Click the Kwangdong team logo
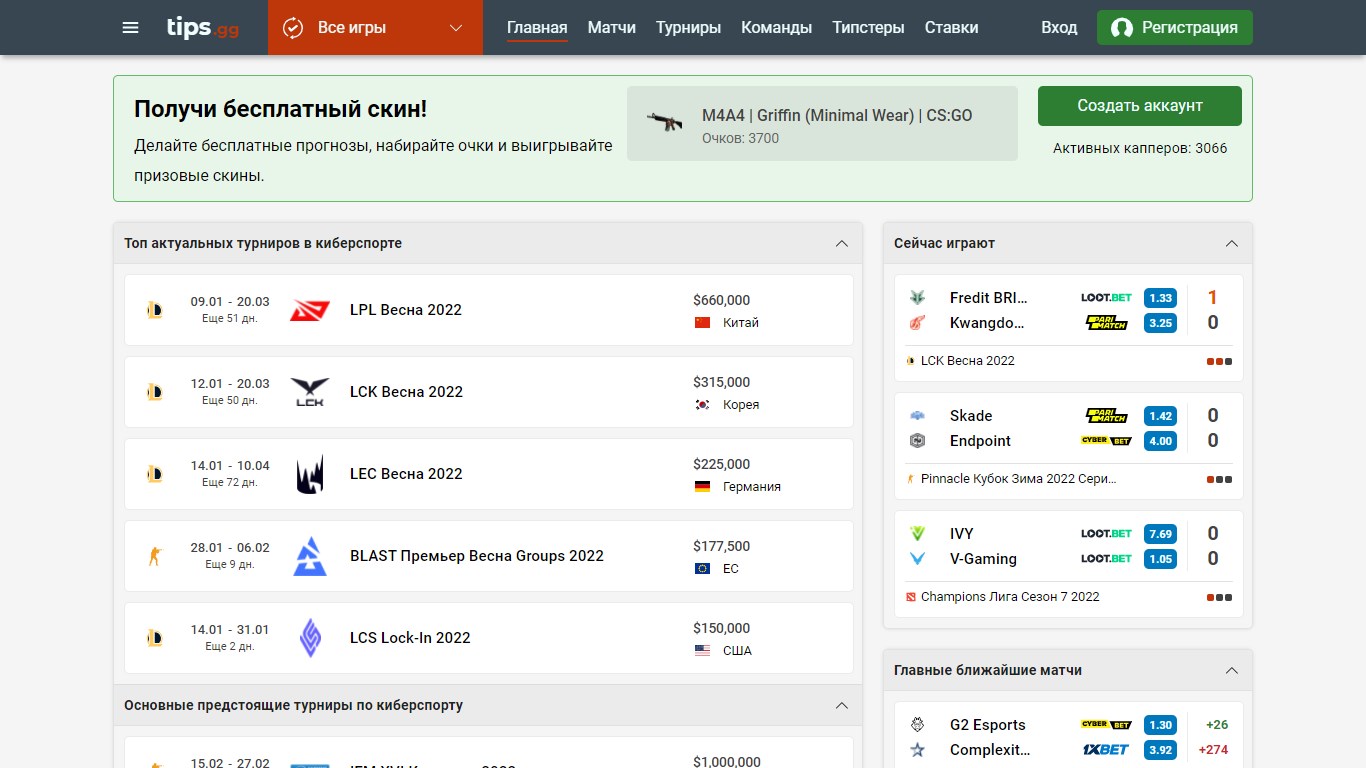 coord(917,323)
